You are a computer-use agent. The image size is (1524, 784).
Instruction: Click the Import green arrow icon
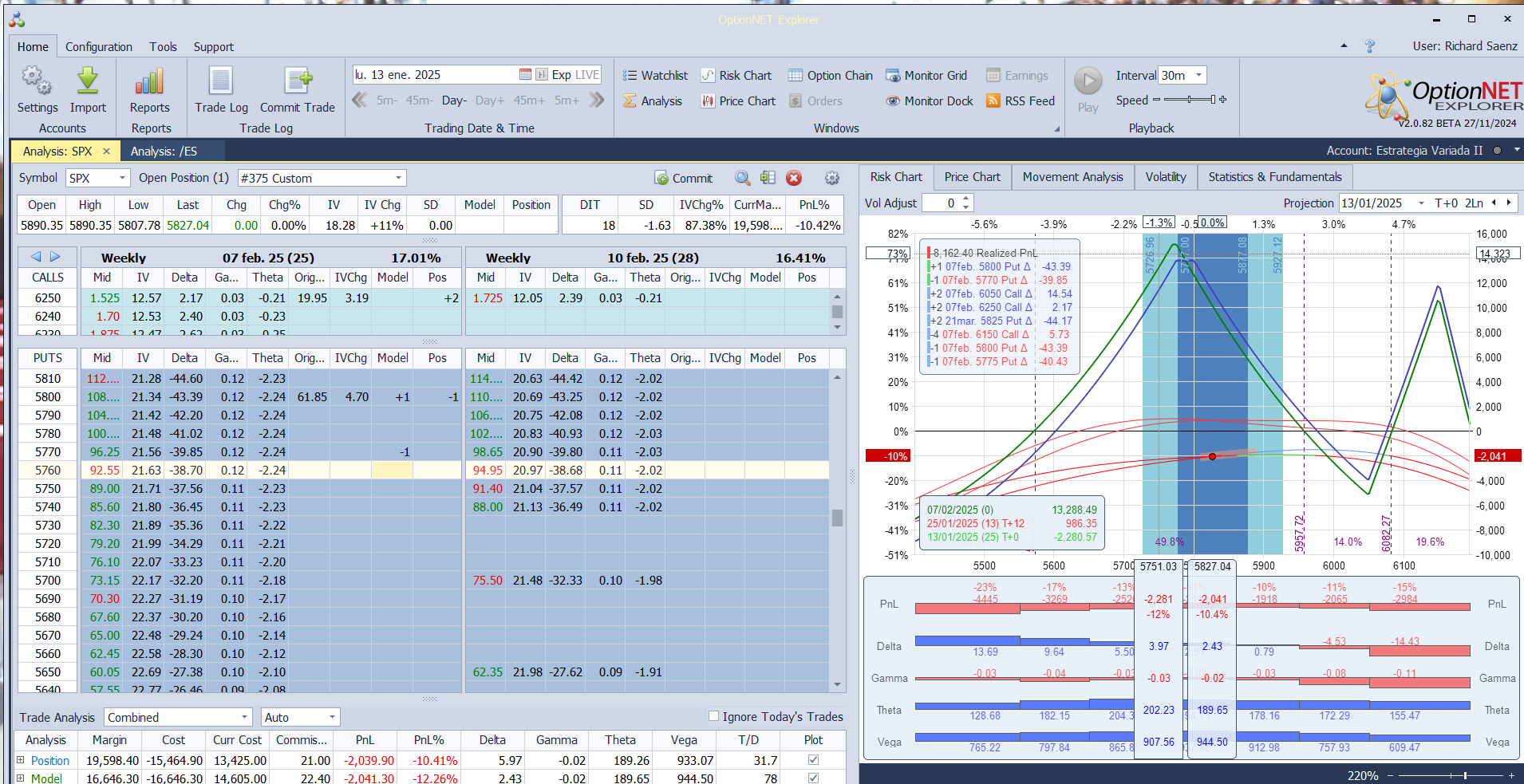click(87, 81)
